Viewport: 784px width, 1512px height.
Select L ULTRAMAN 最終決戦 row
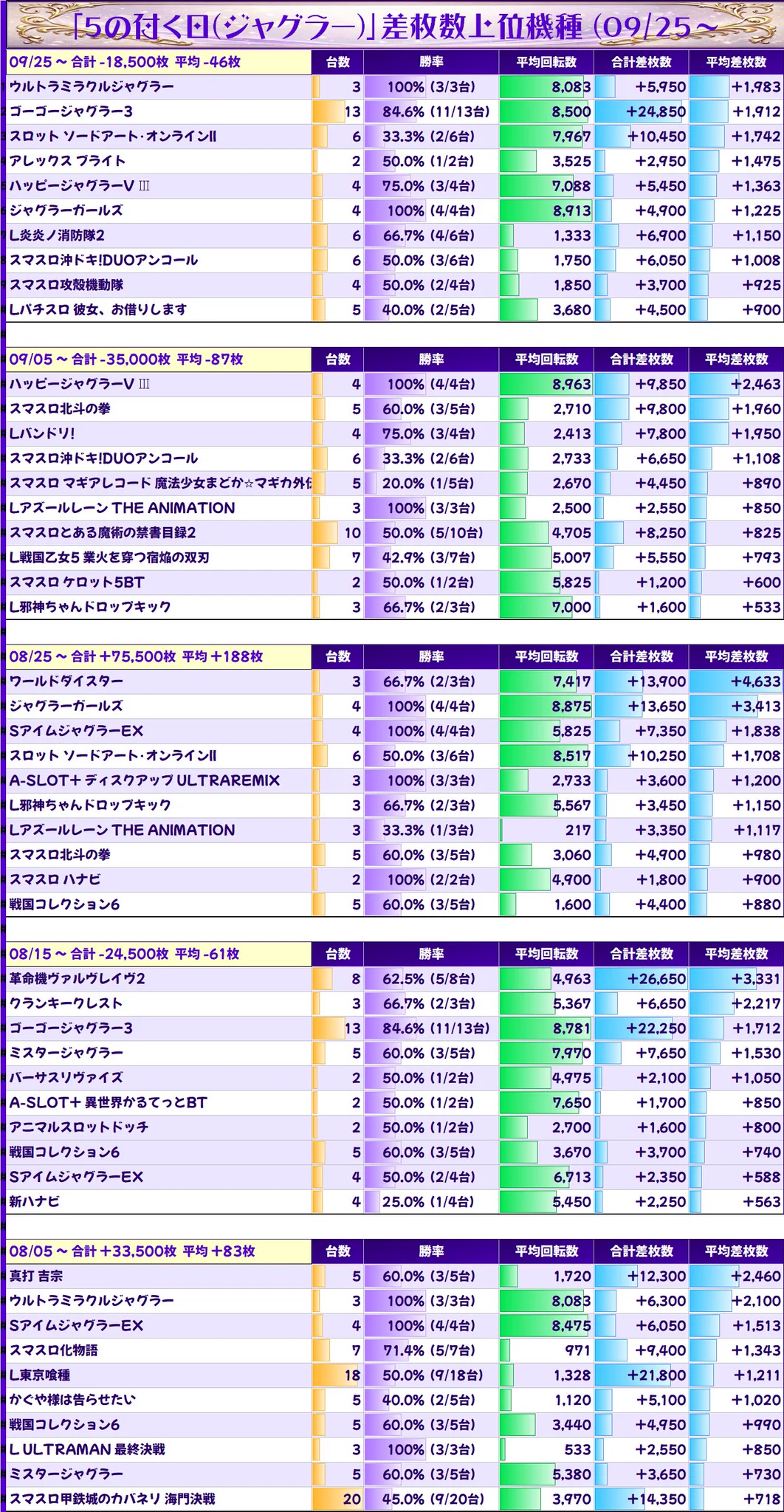coord(395,1450)
